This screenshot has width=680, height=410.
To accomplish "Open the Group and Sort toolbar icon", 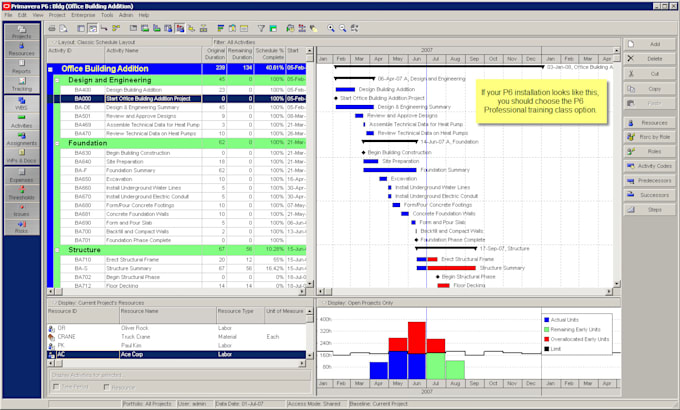I will coord(273,29).
